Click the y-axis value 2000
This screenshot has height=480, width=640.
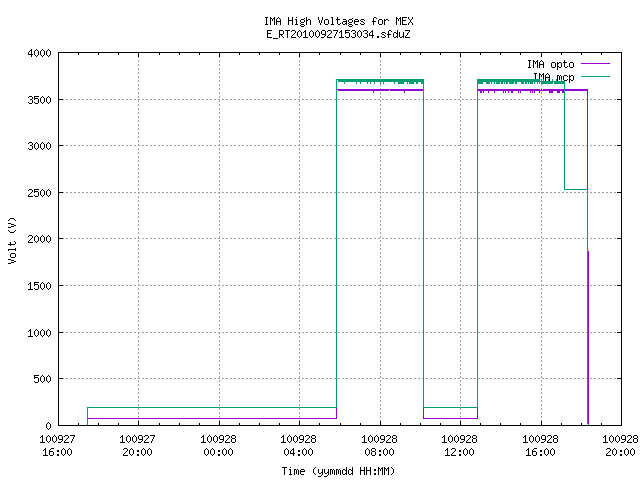[x=39, y=239]
